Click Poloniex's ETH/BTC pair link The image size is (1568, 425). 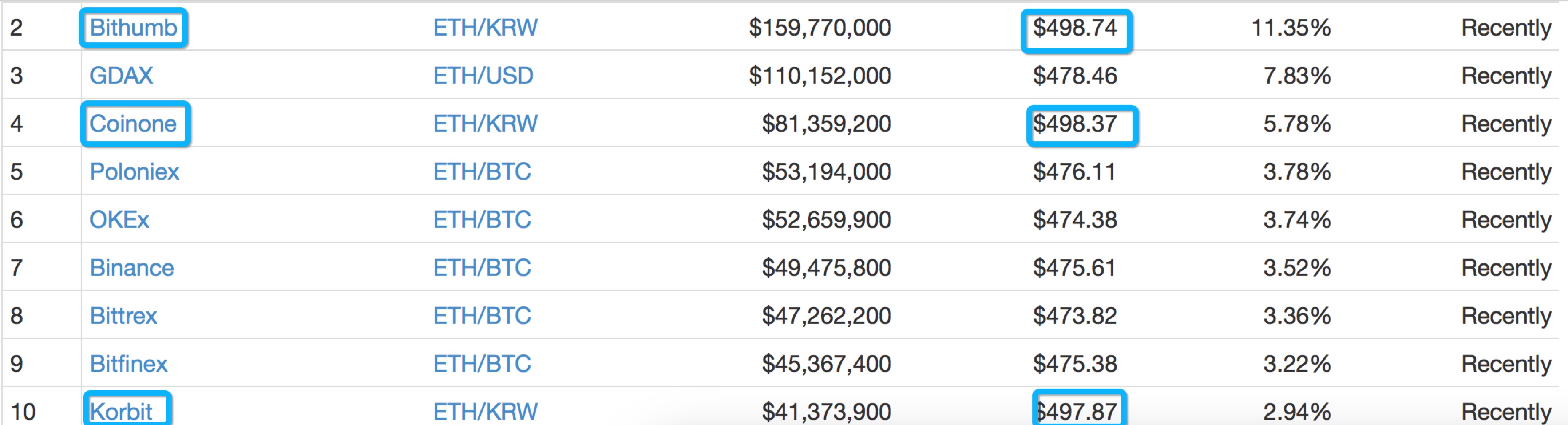482,172
